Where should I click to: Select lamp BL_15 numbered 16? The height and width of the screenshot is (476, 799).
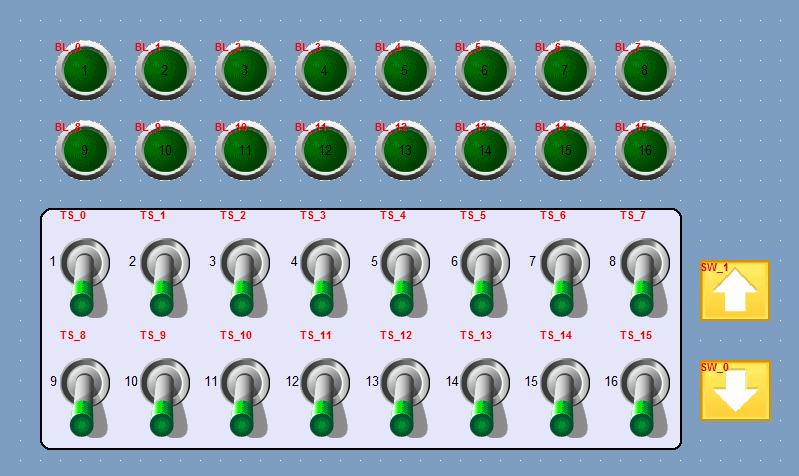[x=645, y=150]
